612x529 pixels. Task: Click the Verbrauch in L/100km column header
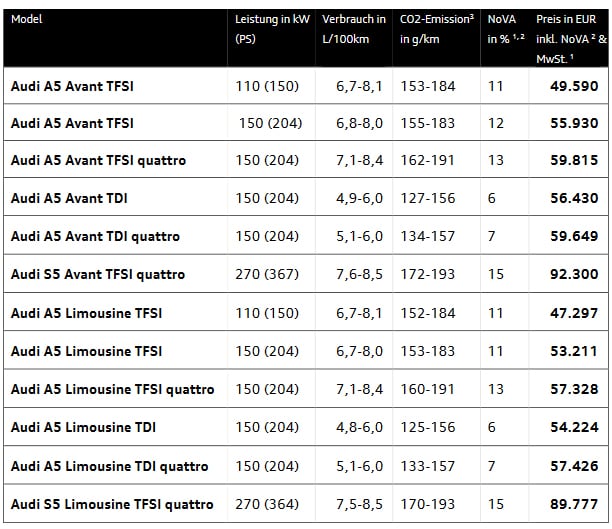[x=354, y=29]
